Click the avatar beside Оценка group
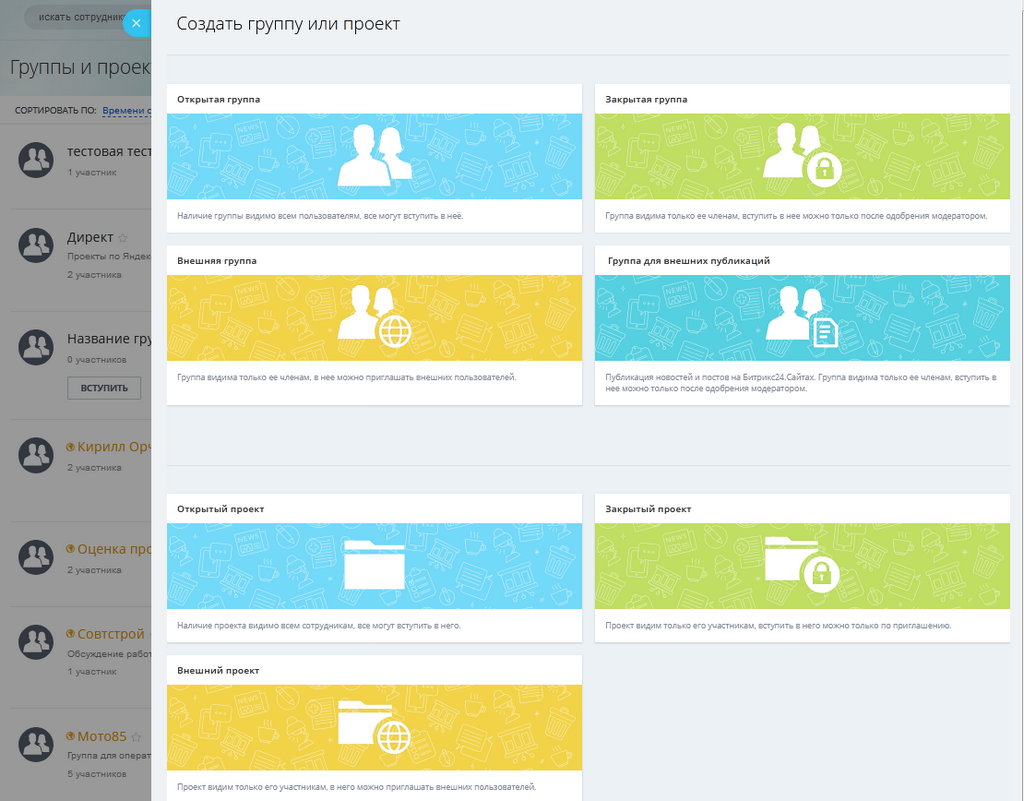Viewport: 1024px width, 801px height. (36, 558)
